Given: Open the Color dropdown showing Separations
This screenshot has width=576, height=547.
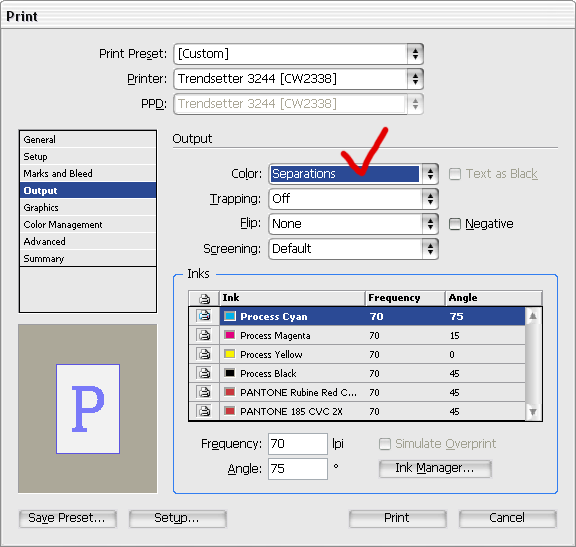Looking at the screenshot, I should point(353,174).
